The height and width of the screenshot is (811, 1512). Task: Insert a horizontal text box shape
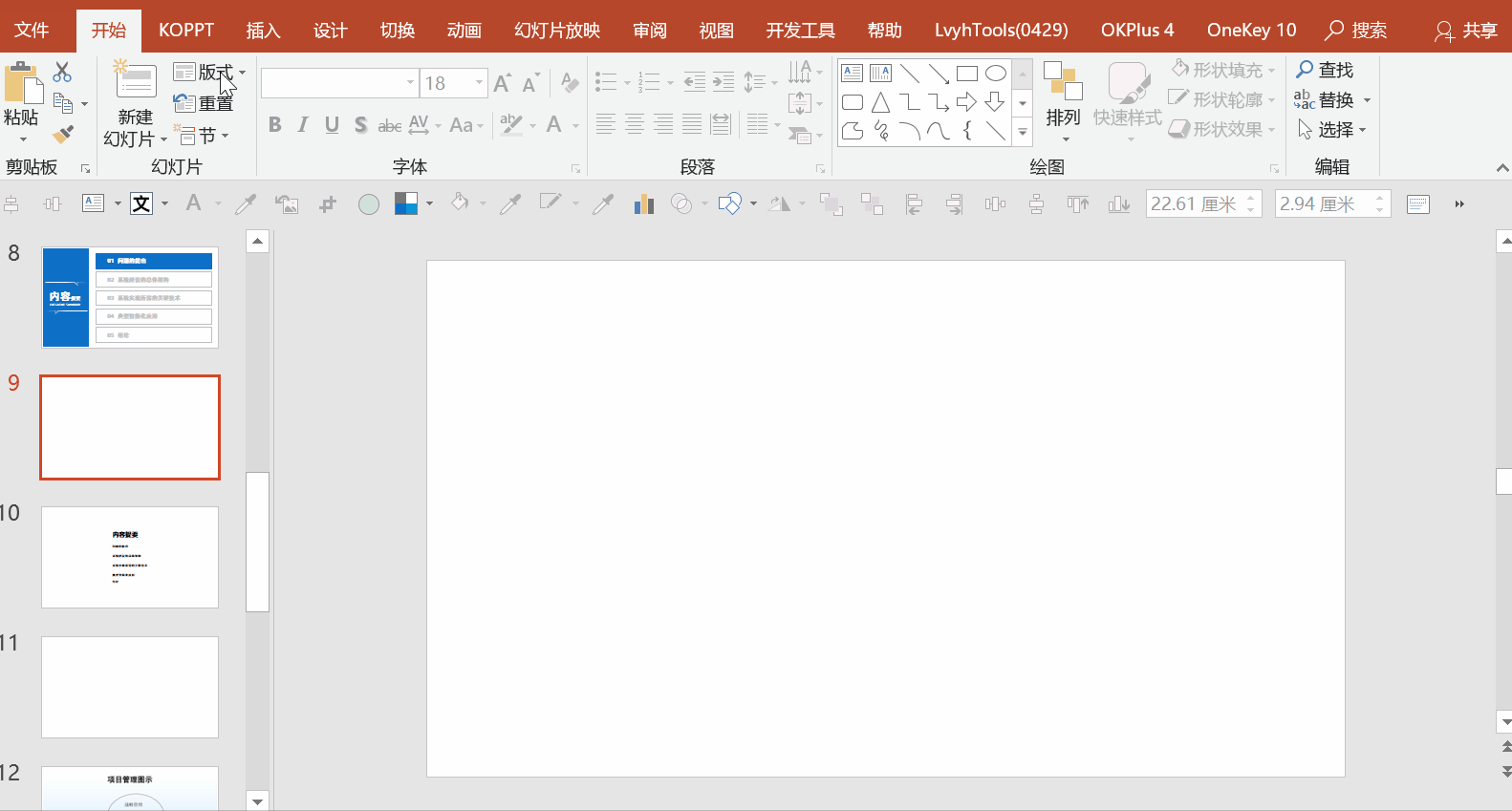click(x=853, y=74)
